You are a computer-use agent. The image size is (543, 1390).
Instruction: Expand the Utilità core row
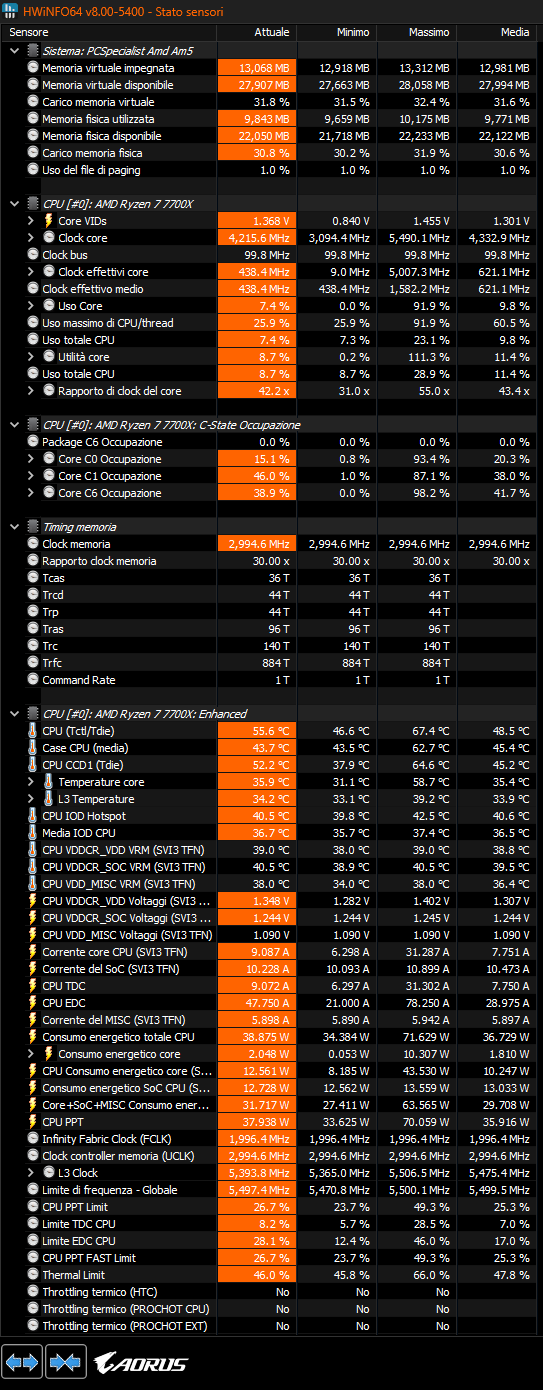(x=33, y=357)
